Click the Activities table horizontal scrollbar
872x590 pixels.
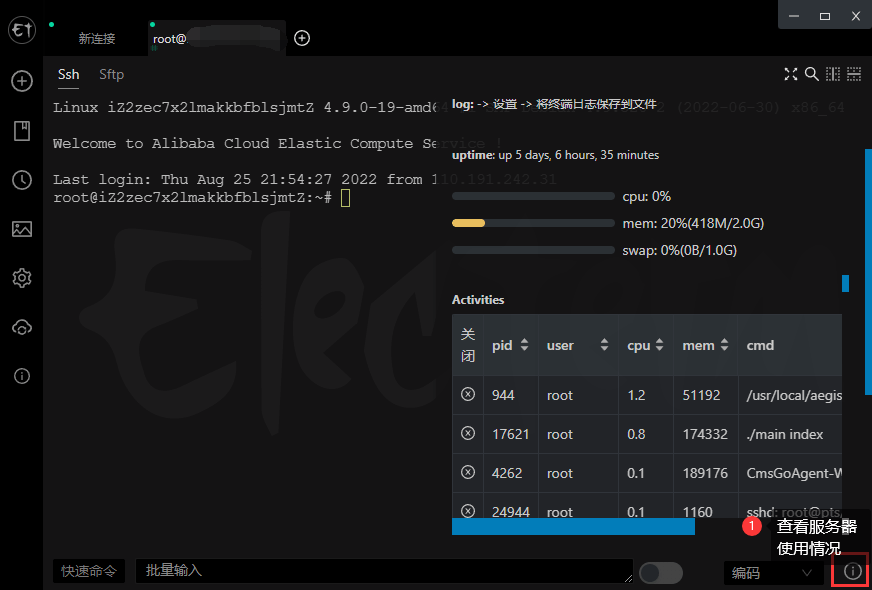point(573,527)
